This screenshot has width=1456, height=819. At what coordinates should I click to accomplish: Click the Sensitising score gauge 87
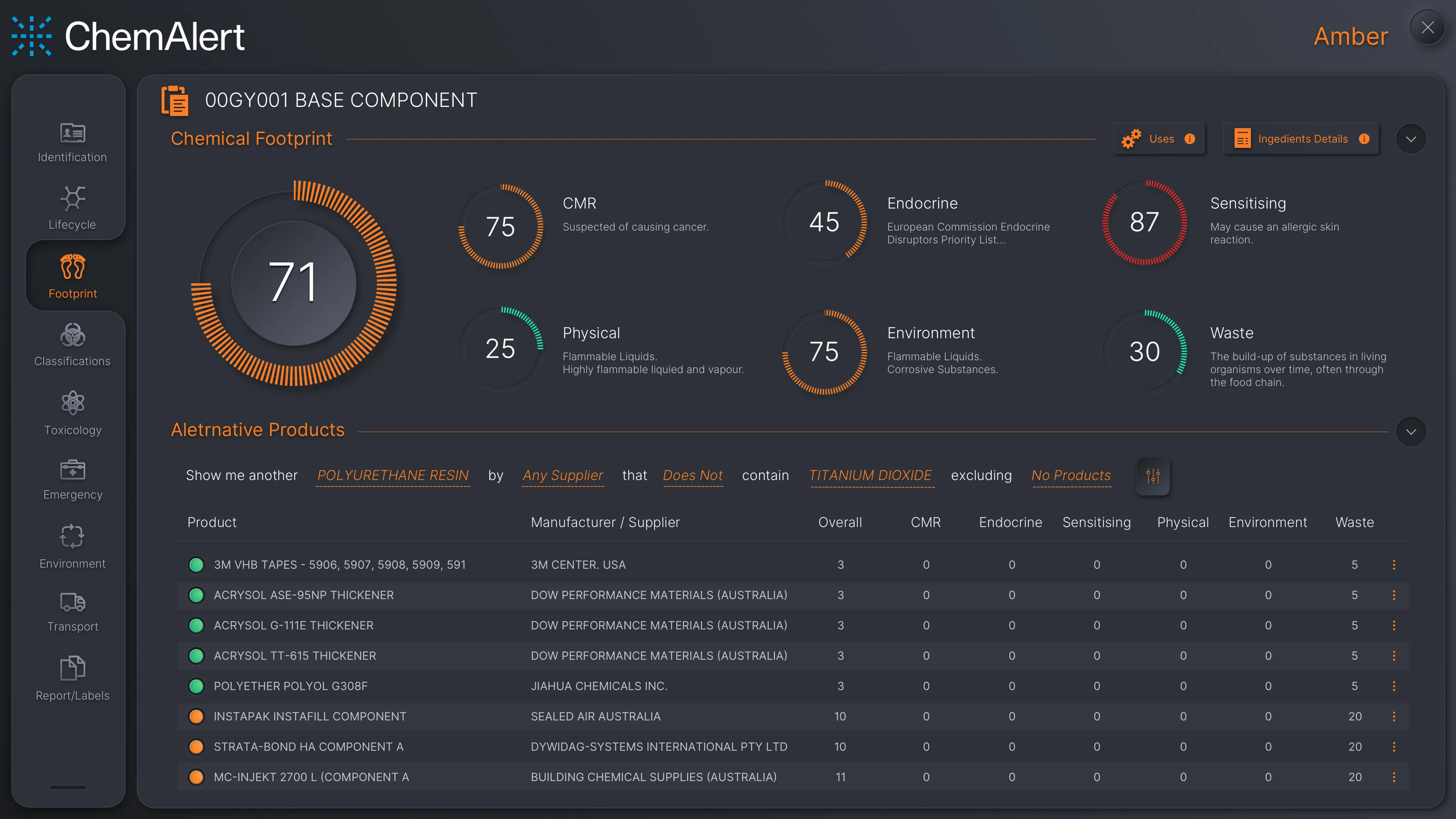[x=1144, y=222]
